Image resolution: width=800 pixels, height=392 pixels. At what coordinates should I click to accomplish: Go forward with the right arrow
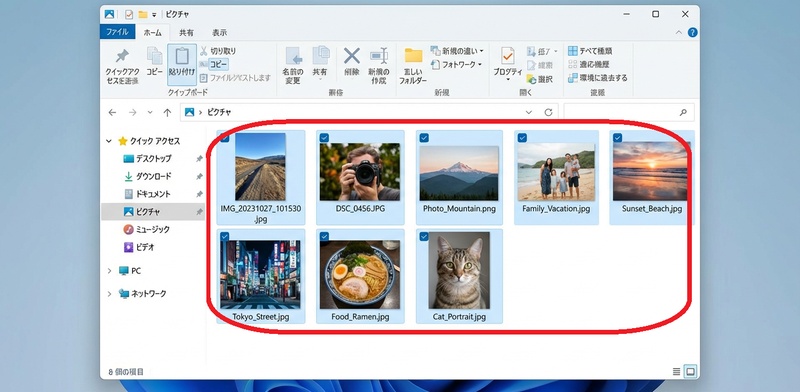pyautogui.click(x=133, y=112)
